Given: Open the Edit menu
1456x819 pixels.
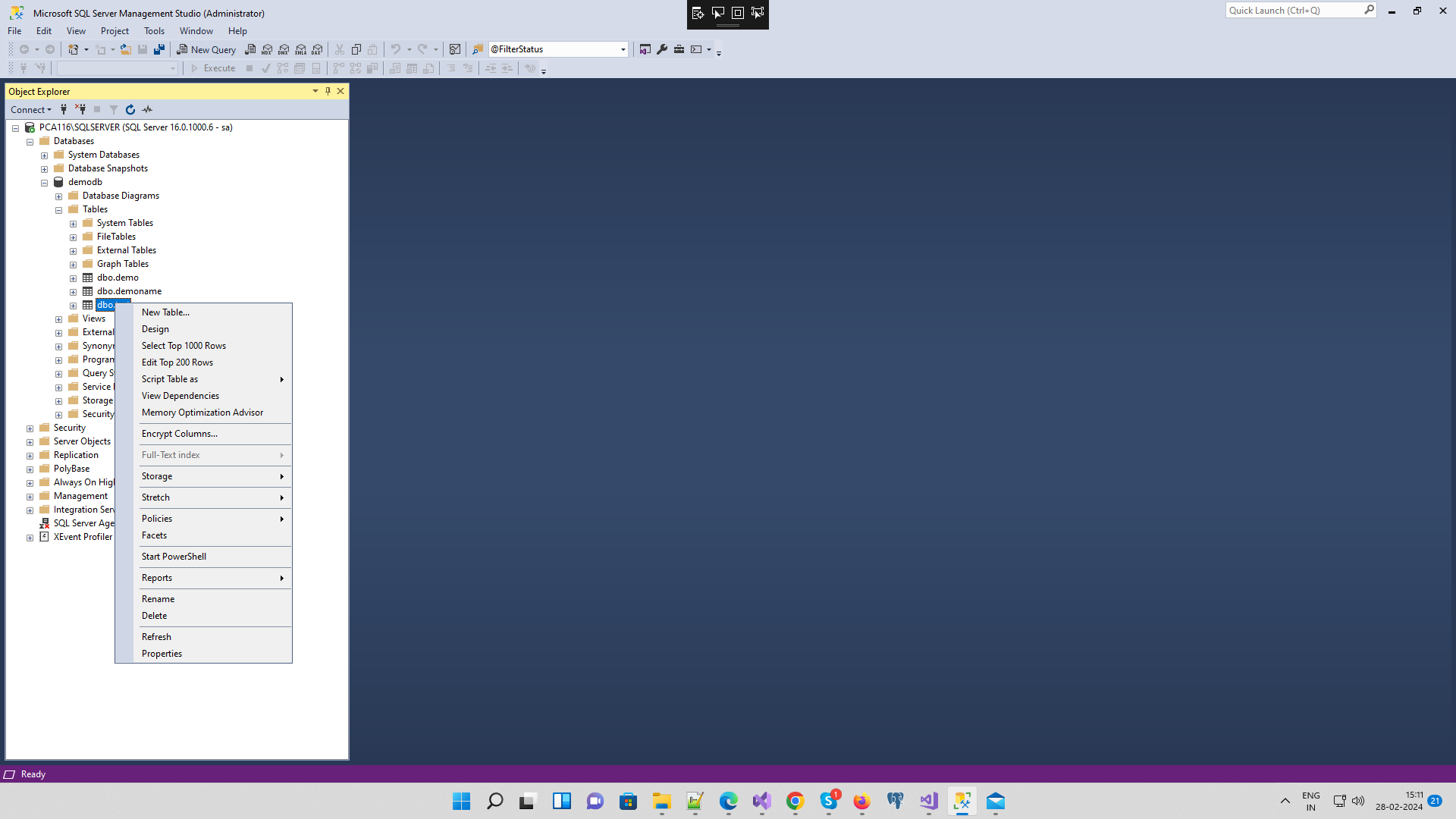Looking at the screenshot, I should 44,31.
